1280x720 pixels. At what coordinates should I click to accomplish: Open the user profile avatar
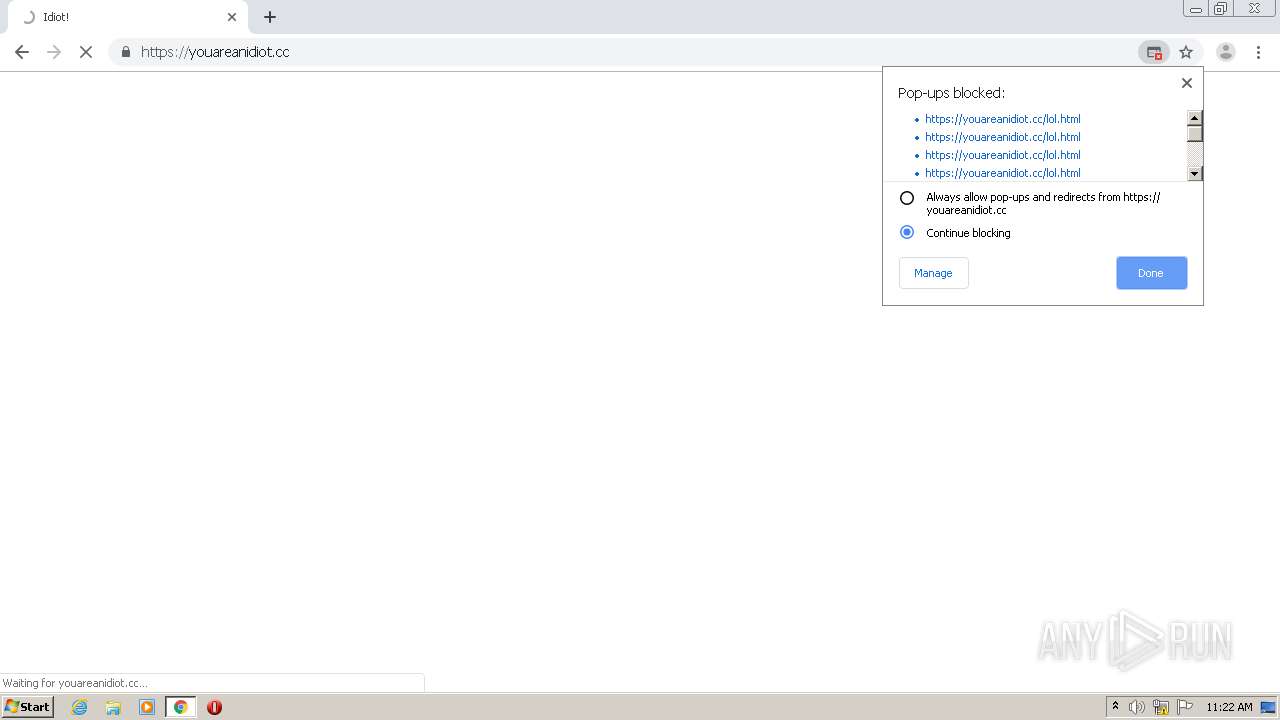click(1225, 52)
